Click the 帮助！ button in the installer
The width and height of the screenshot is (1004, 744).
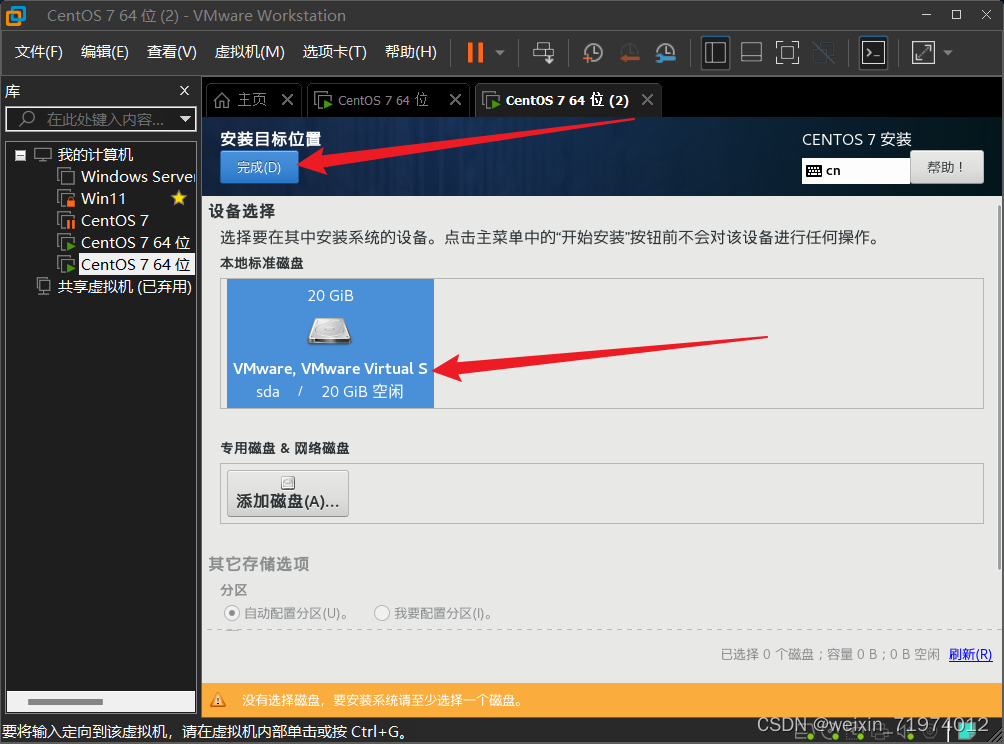click(946, 167)
